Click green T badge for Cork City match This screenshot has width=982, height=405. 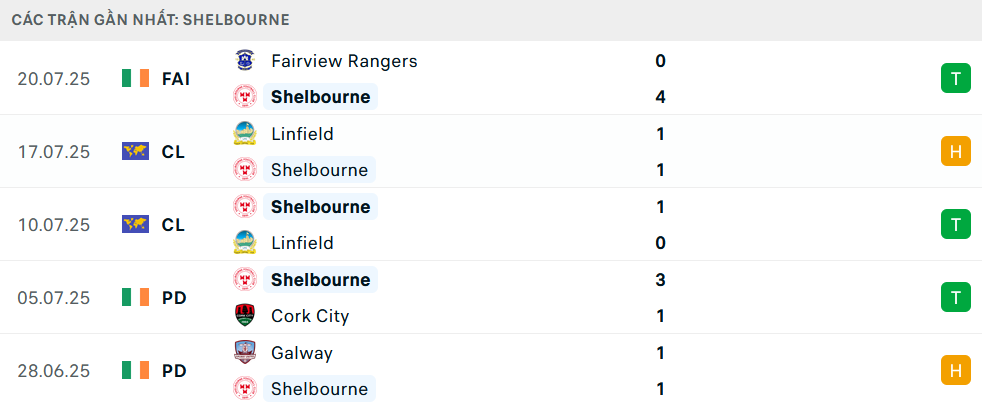pyautogui.click(x=956, y=297)
